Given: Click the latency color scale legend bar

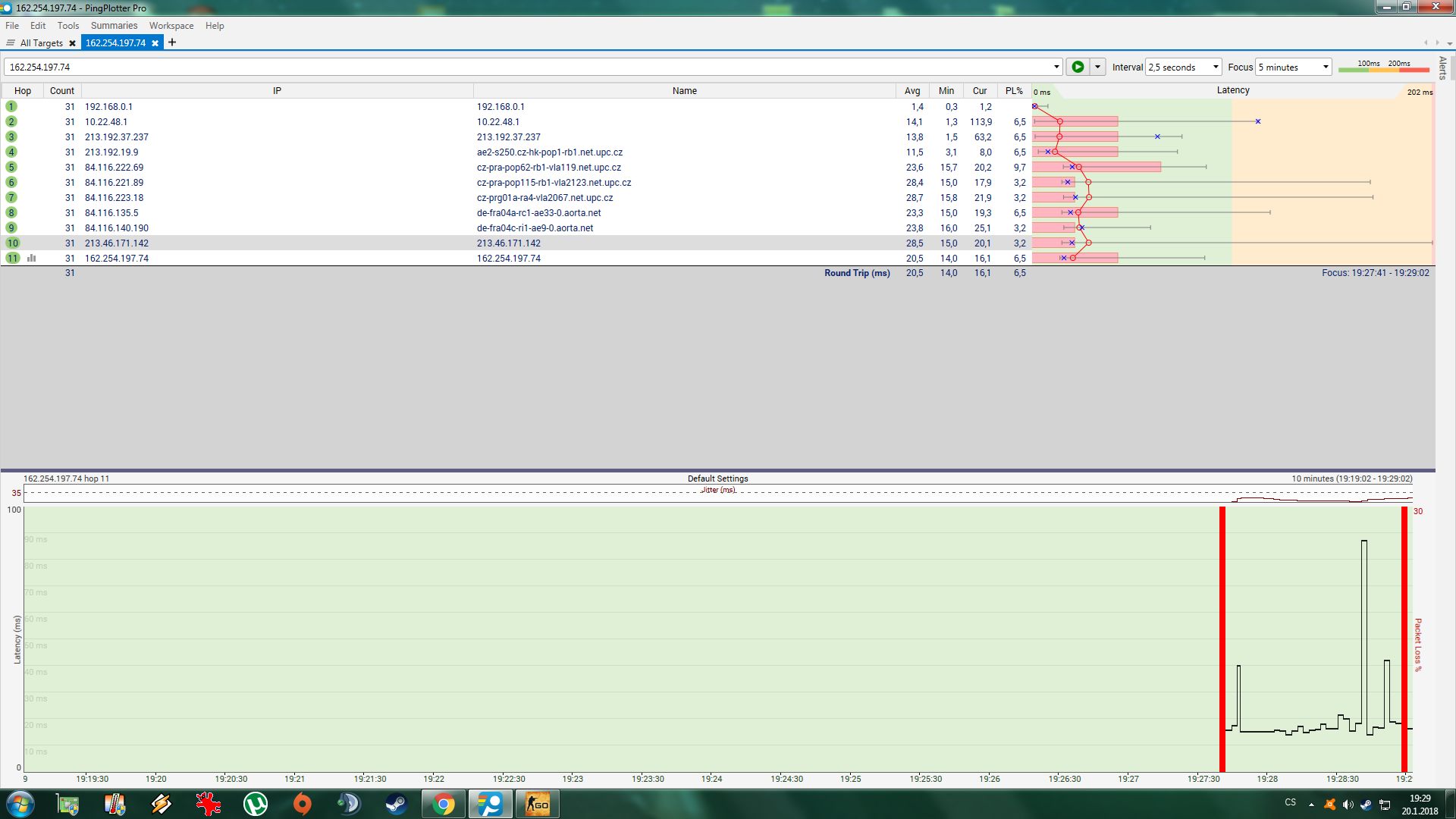Looking at the screenshot, I should point(1383,70).
